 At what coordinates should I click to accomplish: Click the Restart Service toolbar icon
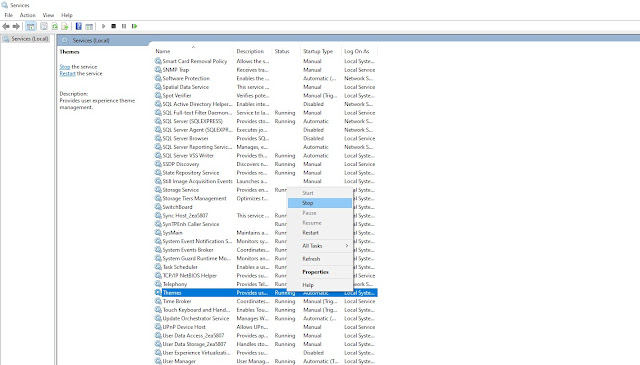click(x=134, y=26)
